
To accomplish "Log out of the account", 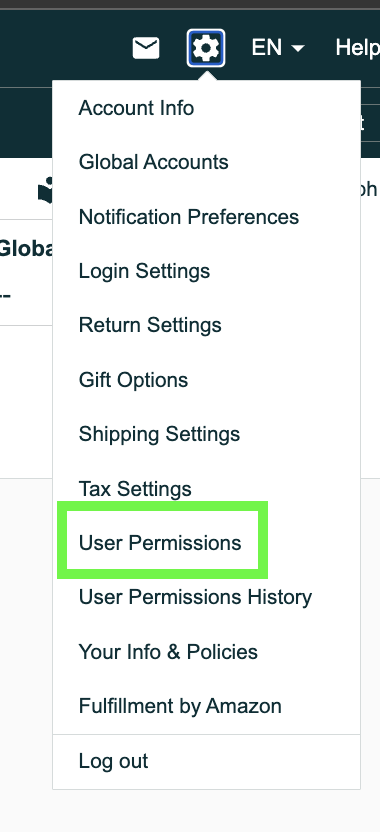I will click(x=113, y=761).
